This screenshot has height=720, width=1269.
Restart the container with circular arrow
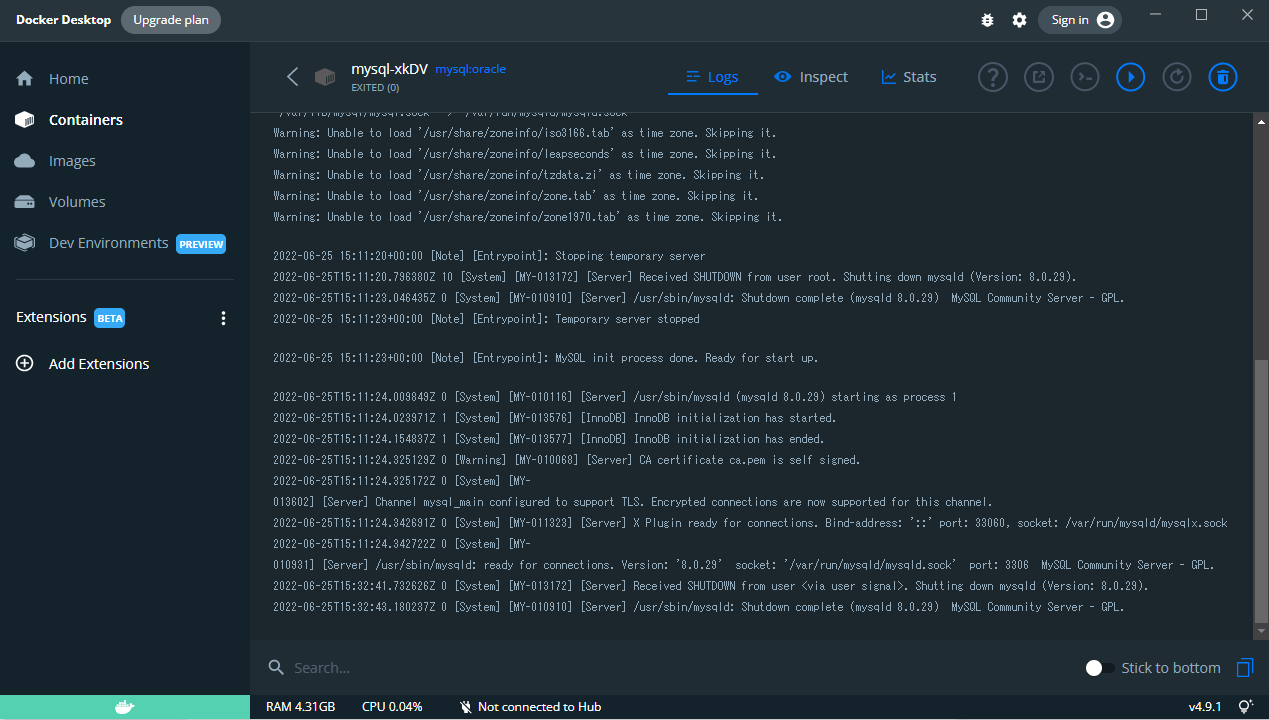(1176, 77)
